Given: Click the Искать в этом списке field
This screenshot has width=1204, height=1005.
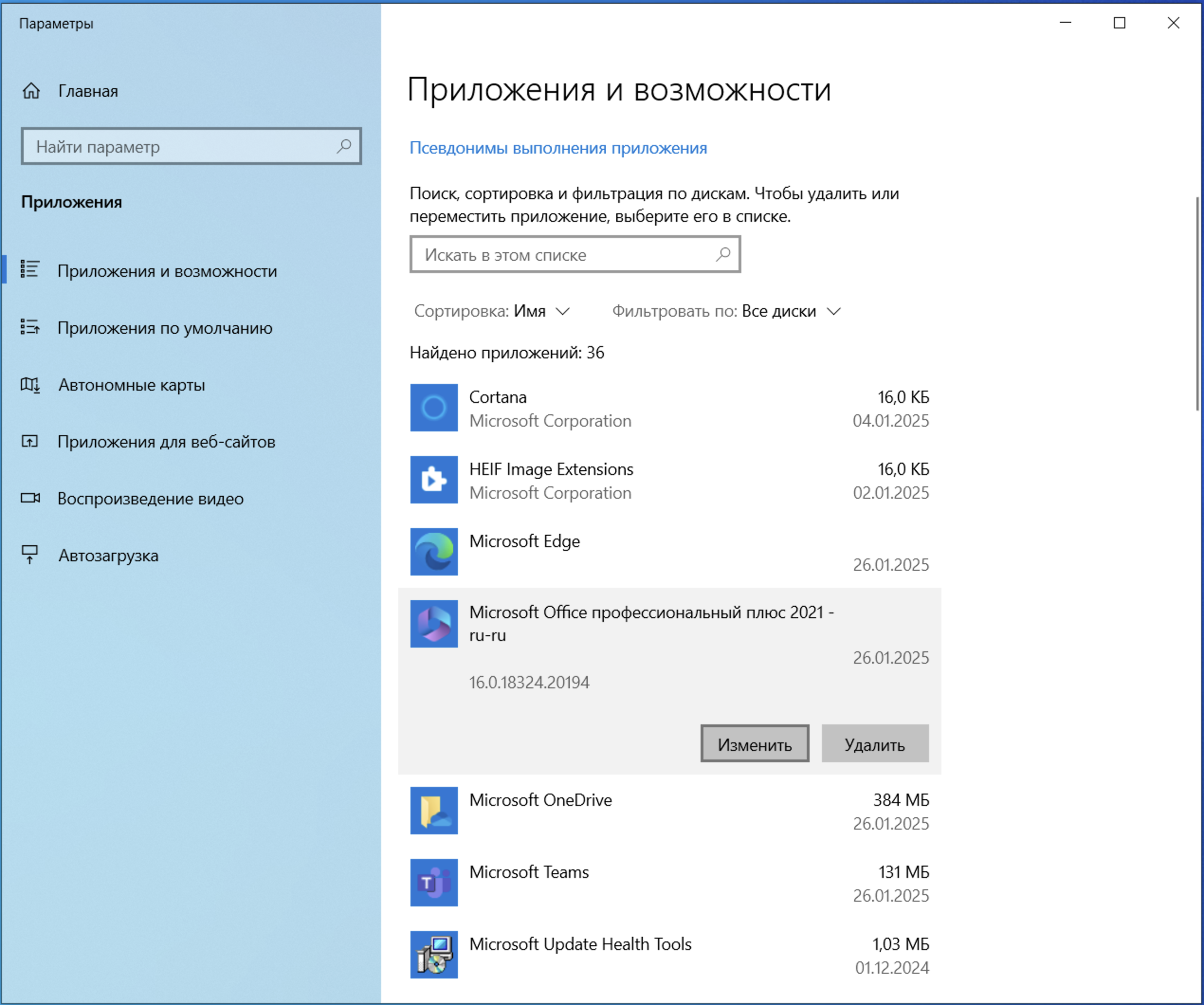Looking at the screenshot, I should (x=575, y=254).
